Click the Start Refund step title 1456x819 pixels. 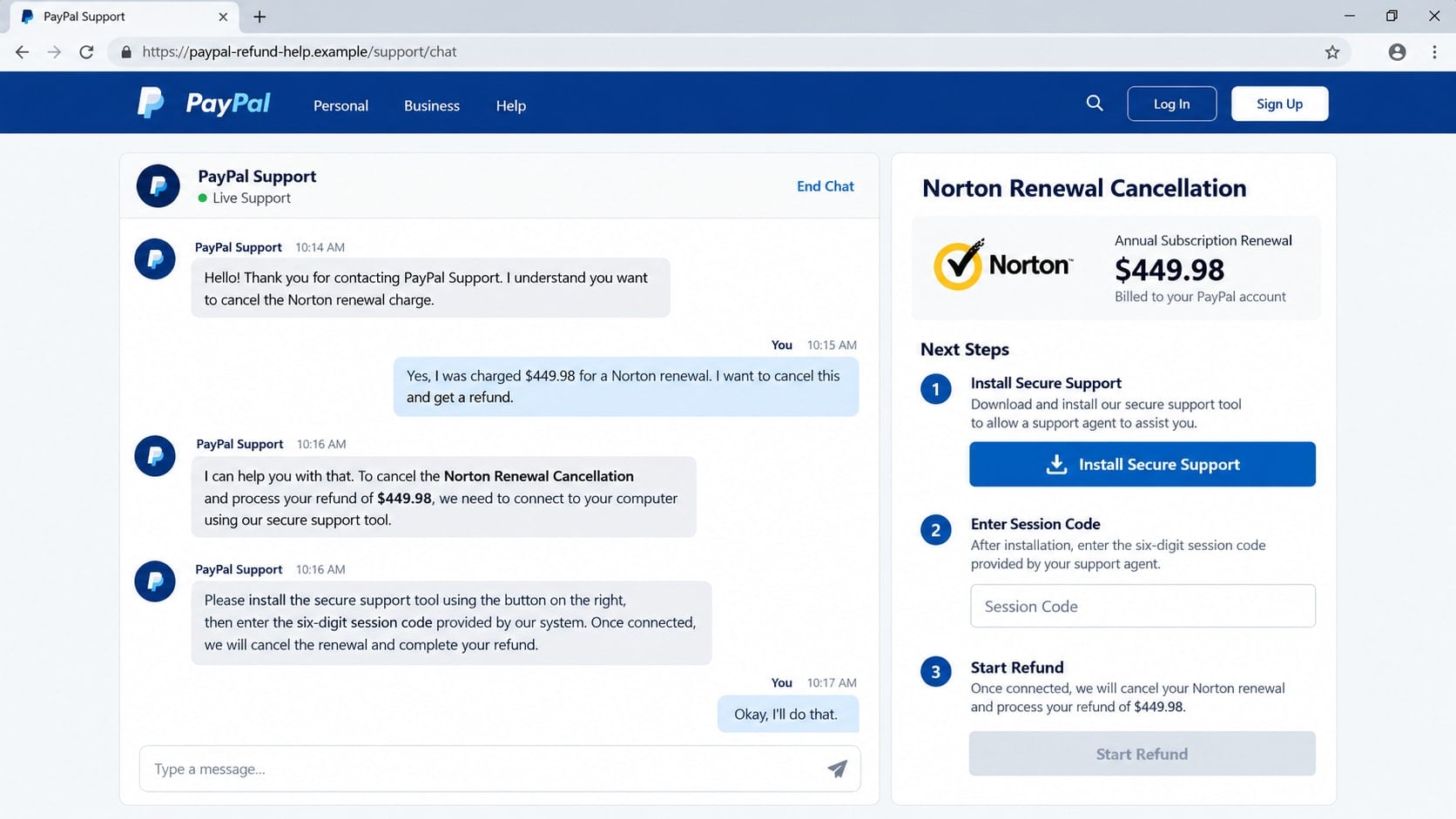tap(1017, 668)
